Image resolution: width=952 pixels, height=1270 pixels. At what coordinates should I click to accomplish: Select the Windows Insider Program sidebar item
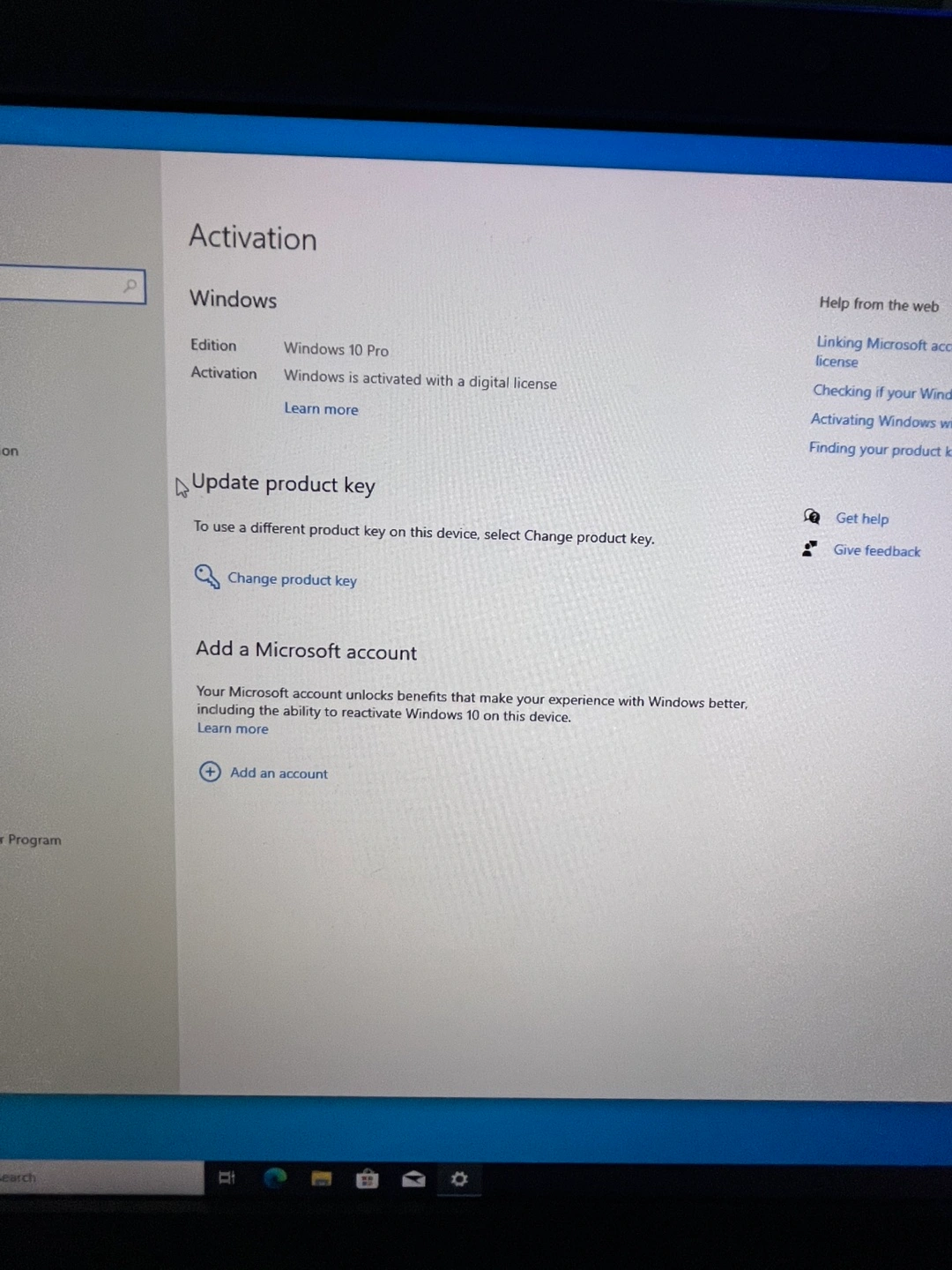click(31, 840)
